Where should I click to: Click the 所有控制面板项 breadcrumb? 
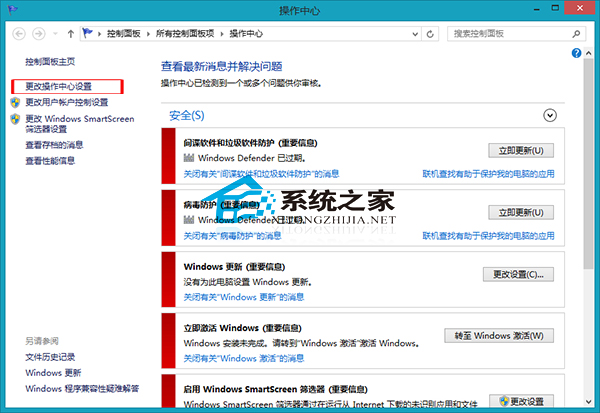click(185, 34)
